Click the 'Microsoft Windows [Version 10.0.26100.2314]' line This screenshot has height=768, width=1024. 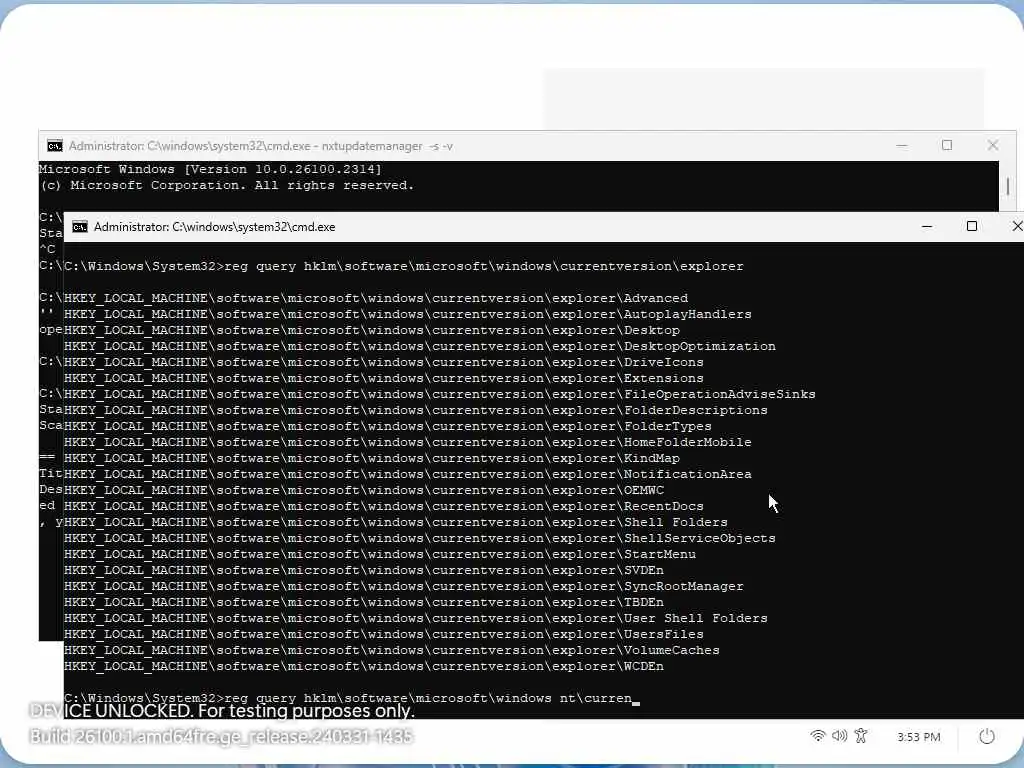pyautogui.click(x=210, y=169)
